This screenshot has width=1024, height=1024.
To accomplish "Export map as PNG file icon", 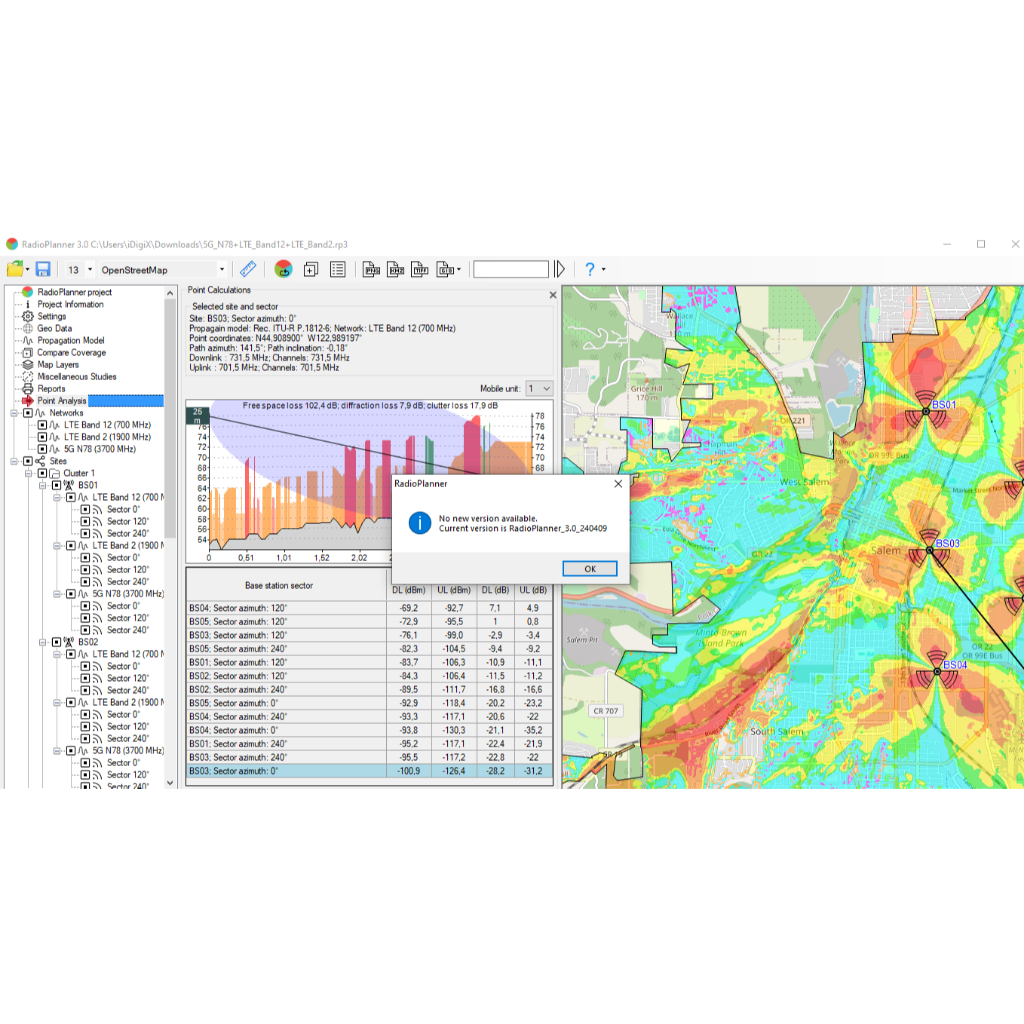I will tap(372, 269).
